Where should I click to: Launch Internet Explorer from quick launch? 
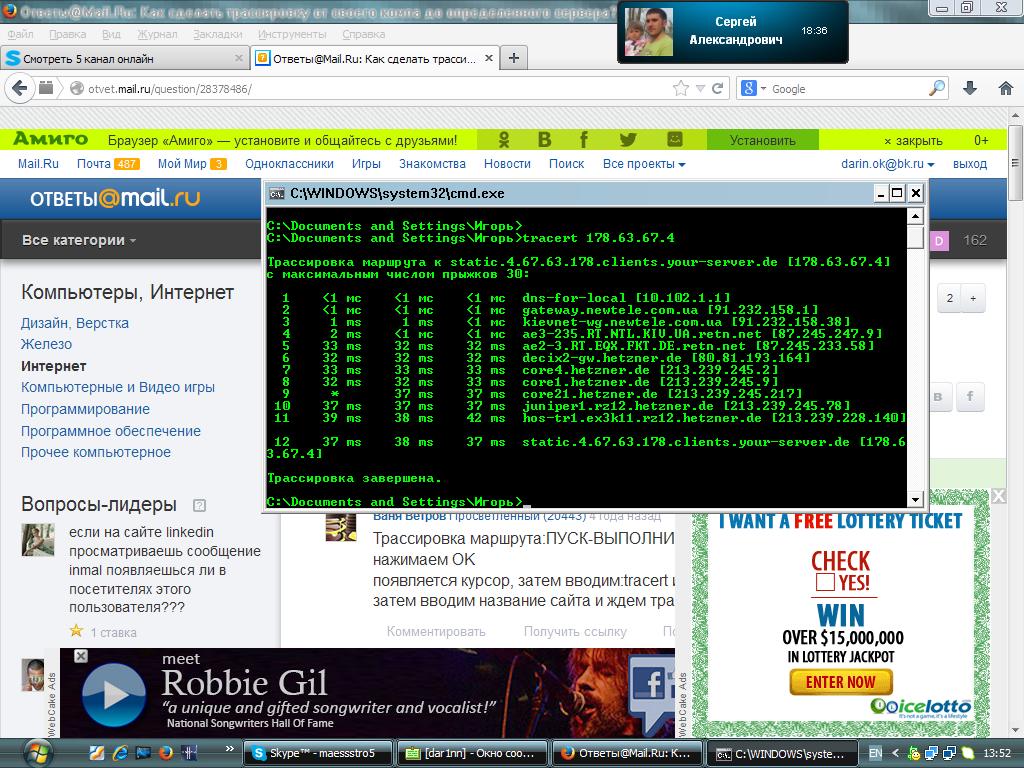point(120,753)
